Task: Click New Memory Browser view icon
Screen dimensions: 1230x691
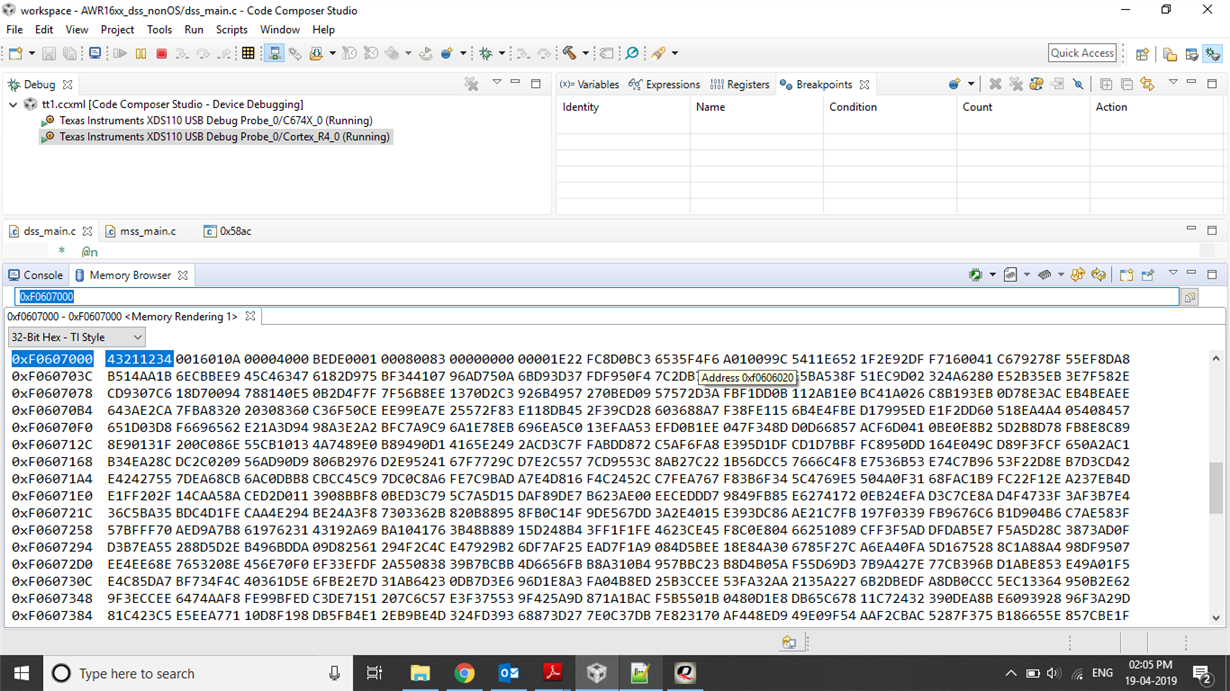Action: [x=1126, y=274]
